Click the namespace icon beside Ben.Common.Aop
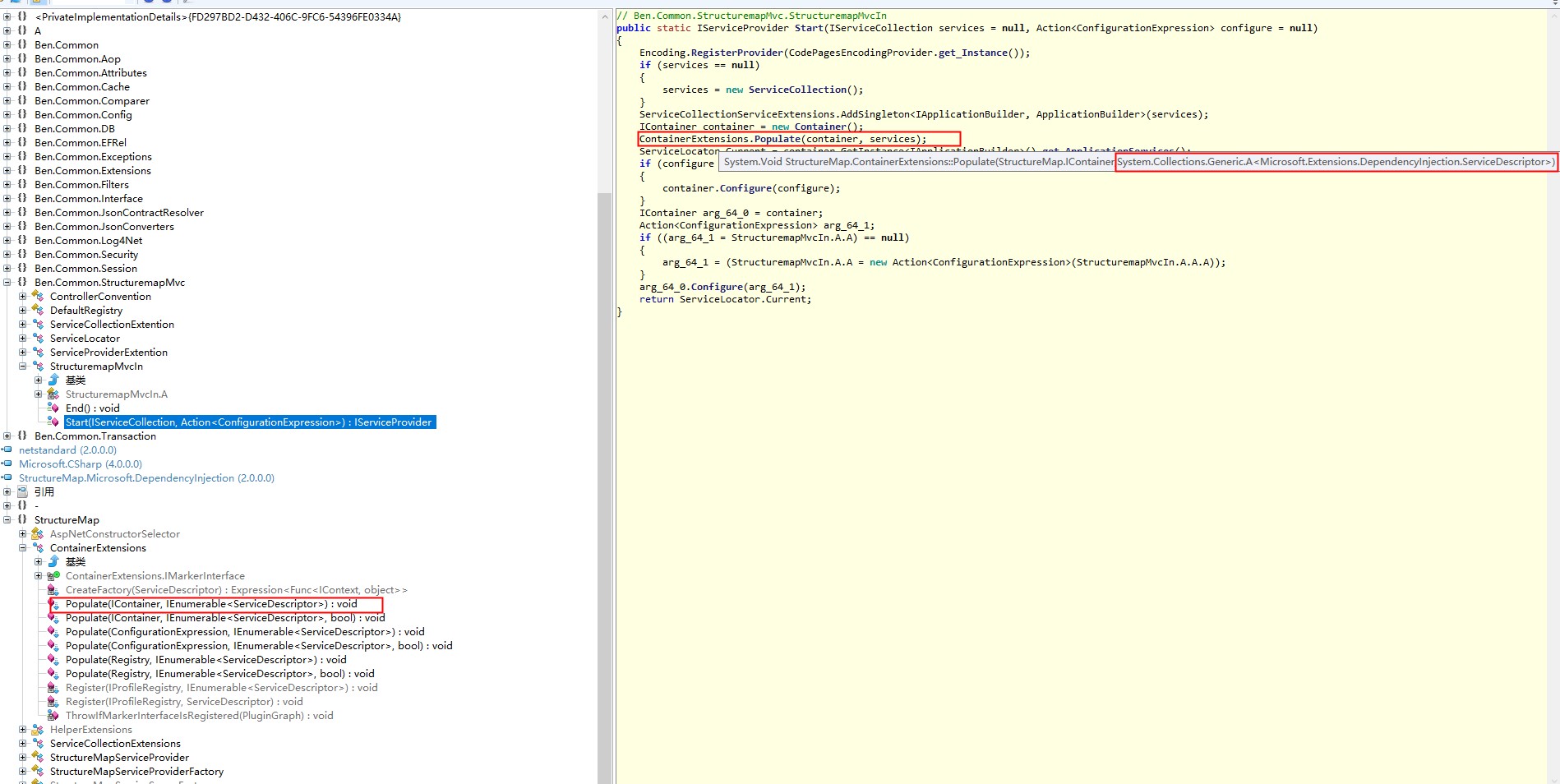Screen dimensions: 1560x784 point(22,58)
